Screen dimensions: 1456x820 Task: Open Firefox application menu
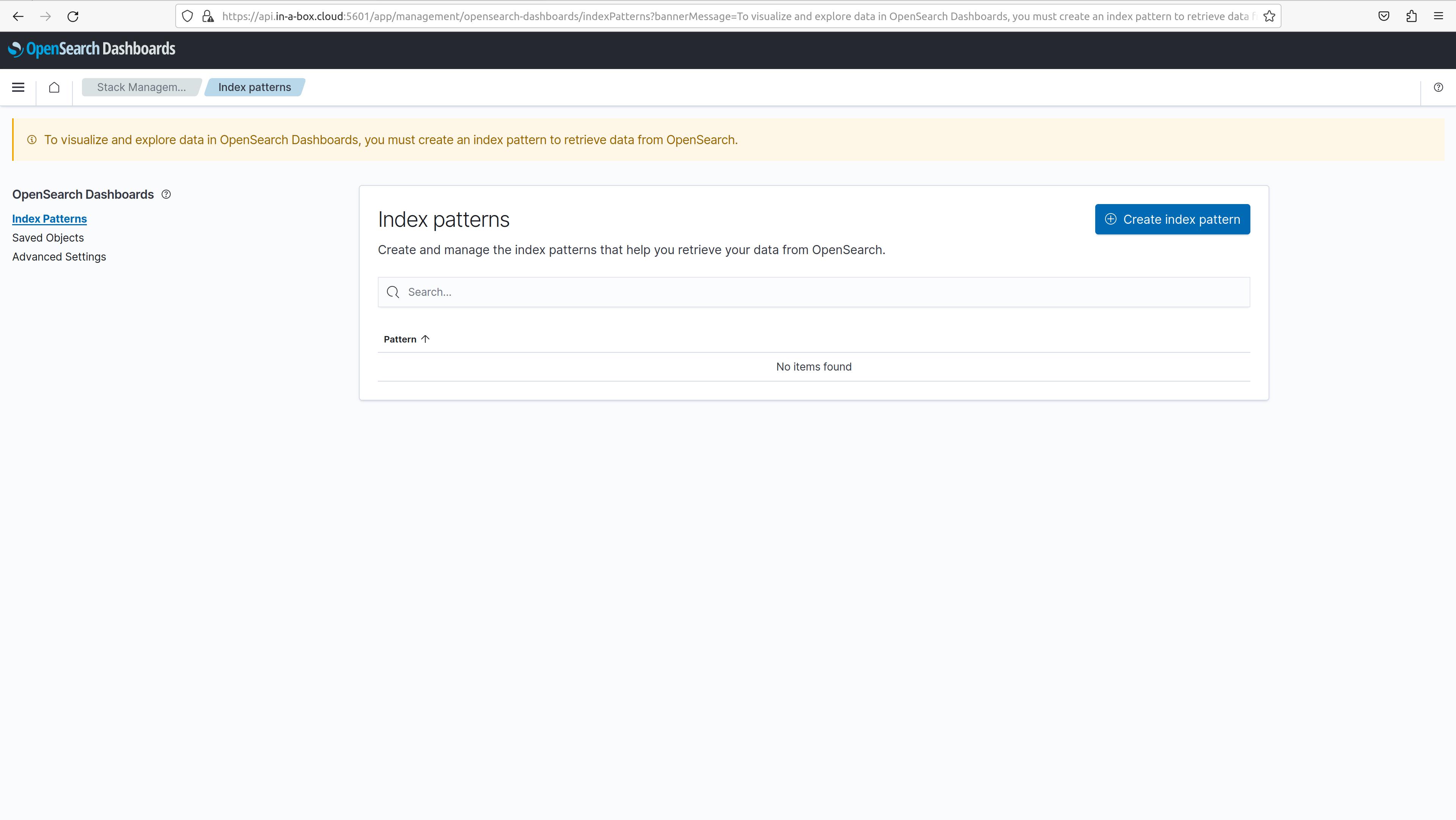1439,16
